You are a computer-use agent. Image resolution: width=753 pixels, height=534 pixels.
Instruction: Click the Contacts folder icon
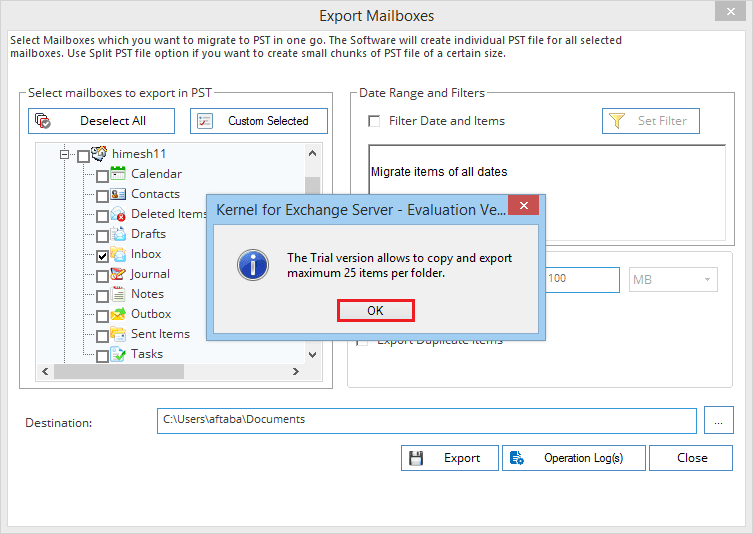tap(118, 194)
